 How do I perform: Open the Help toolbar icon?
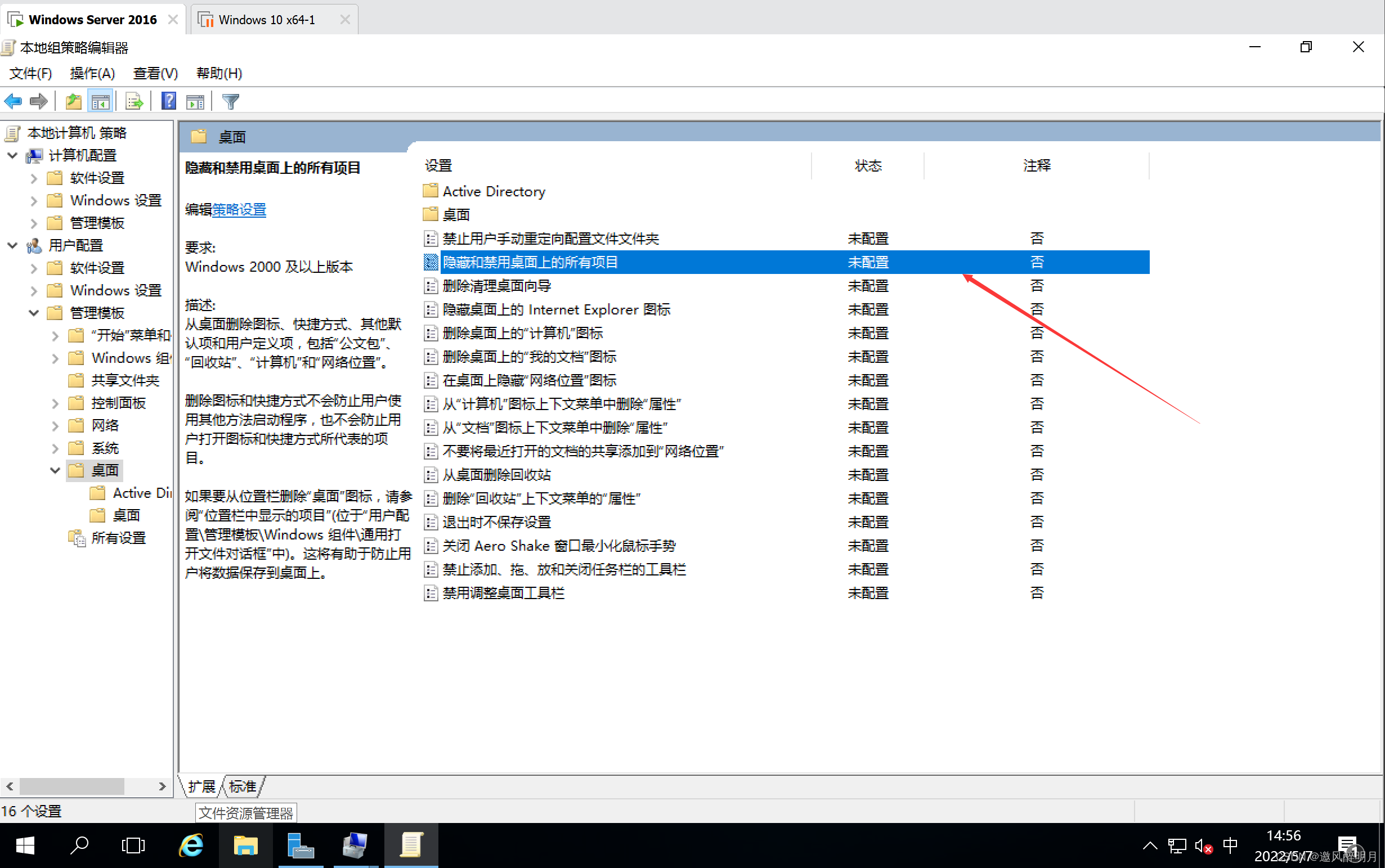169,102
